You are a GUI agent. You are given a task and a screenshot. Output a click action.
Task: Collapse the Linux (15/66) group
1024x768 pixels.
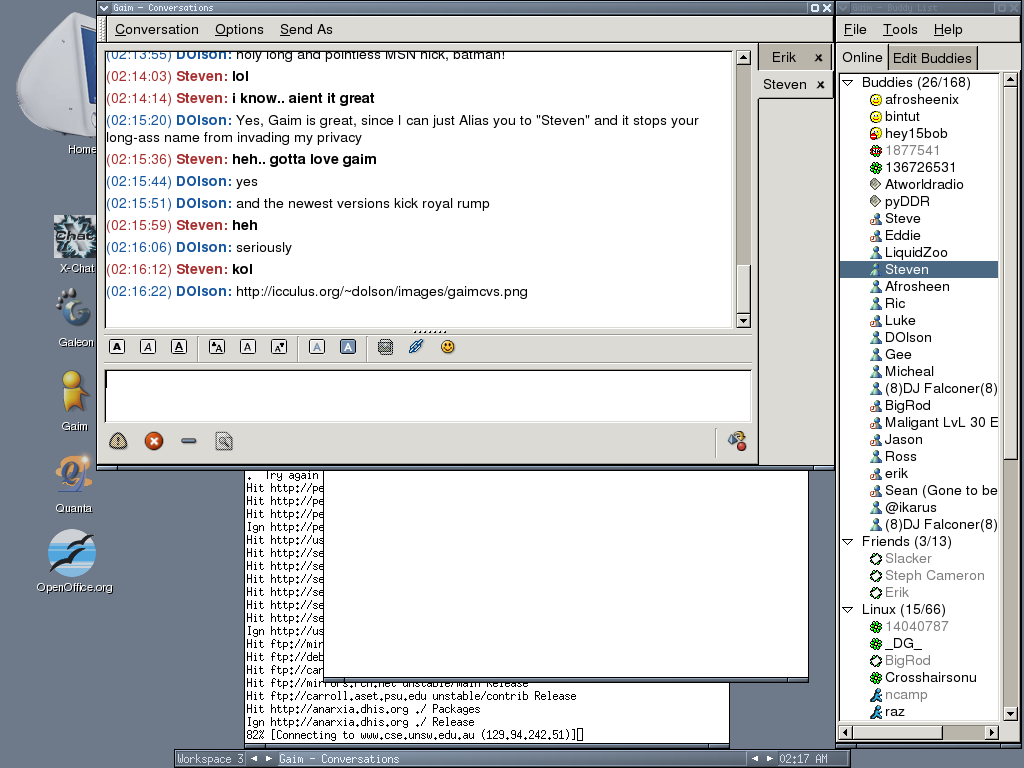(848, 610)
